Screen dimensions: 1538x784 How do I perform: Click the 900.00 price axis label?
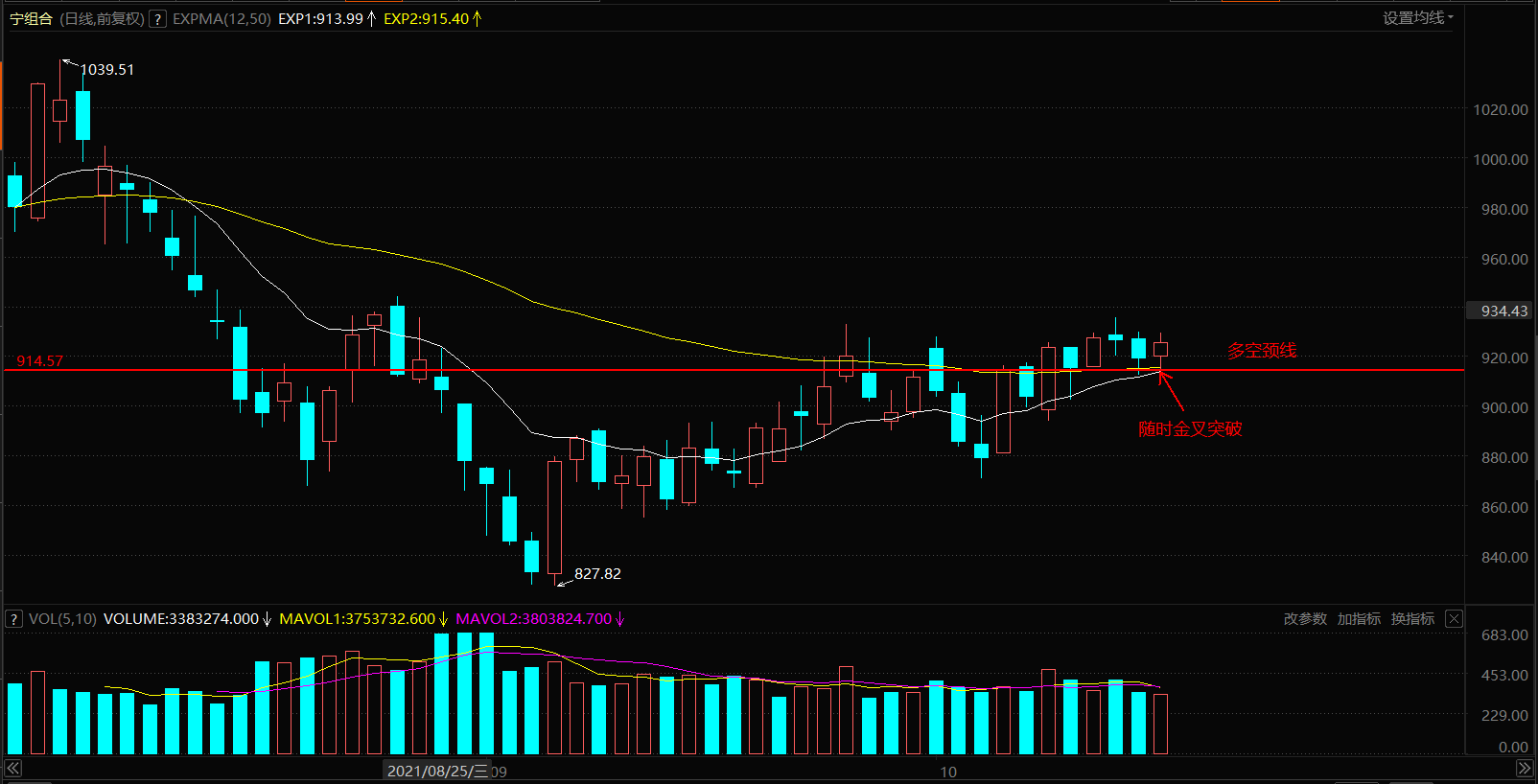coord(1504,407)
